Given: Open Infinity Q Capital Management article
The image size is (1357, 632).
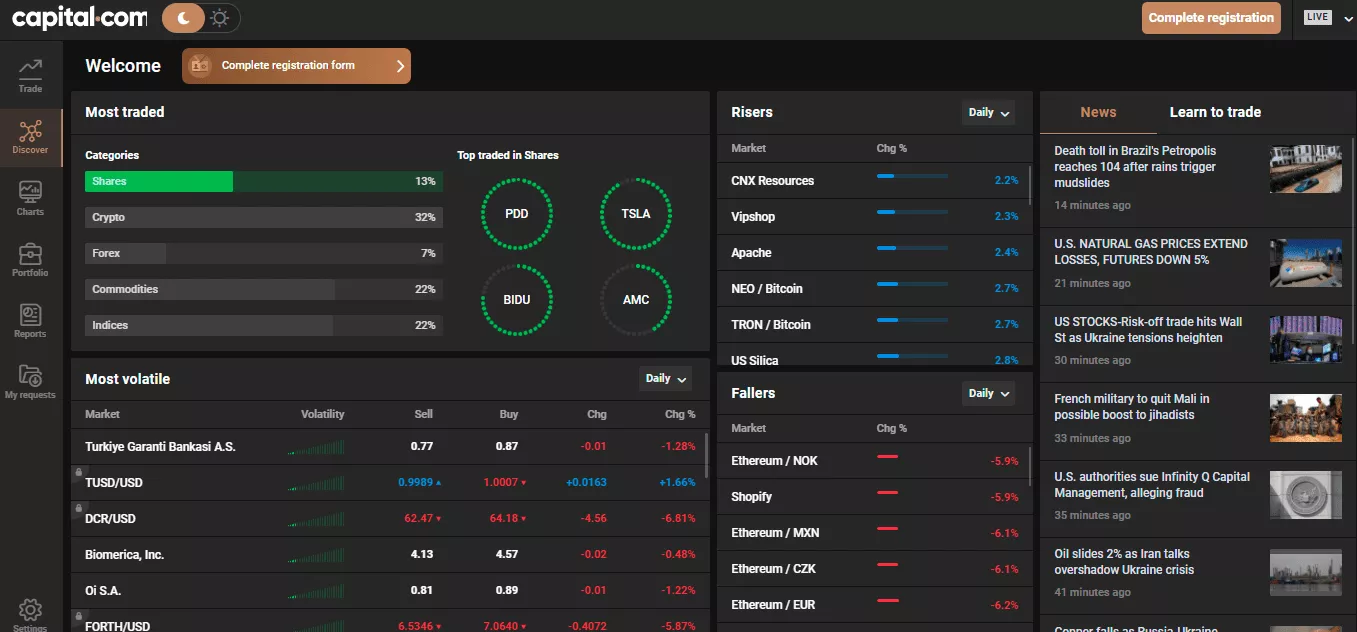Looking at the screenshot, I should point(1152,485).
